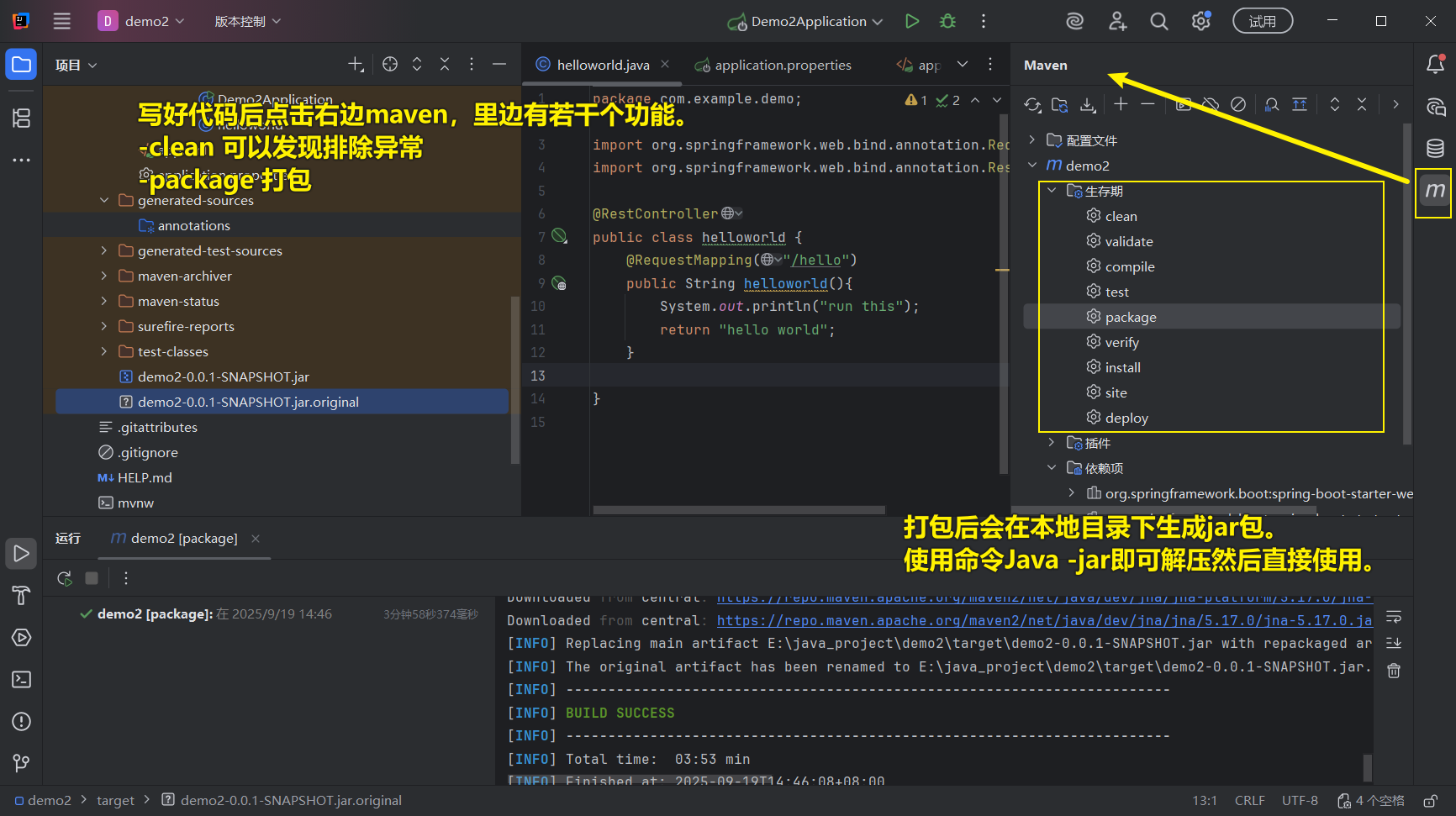Image resolution: width=1456 pixels, height=816 pixels.
Task: Open the Maven central jna jar link
Action: click(1043, 621)
